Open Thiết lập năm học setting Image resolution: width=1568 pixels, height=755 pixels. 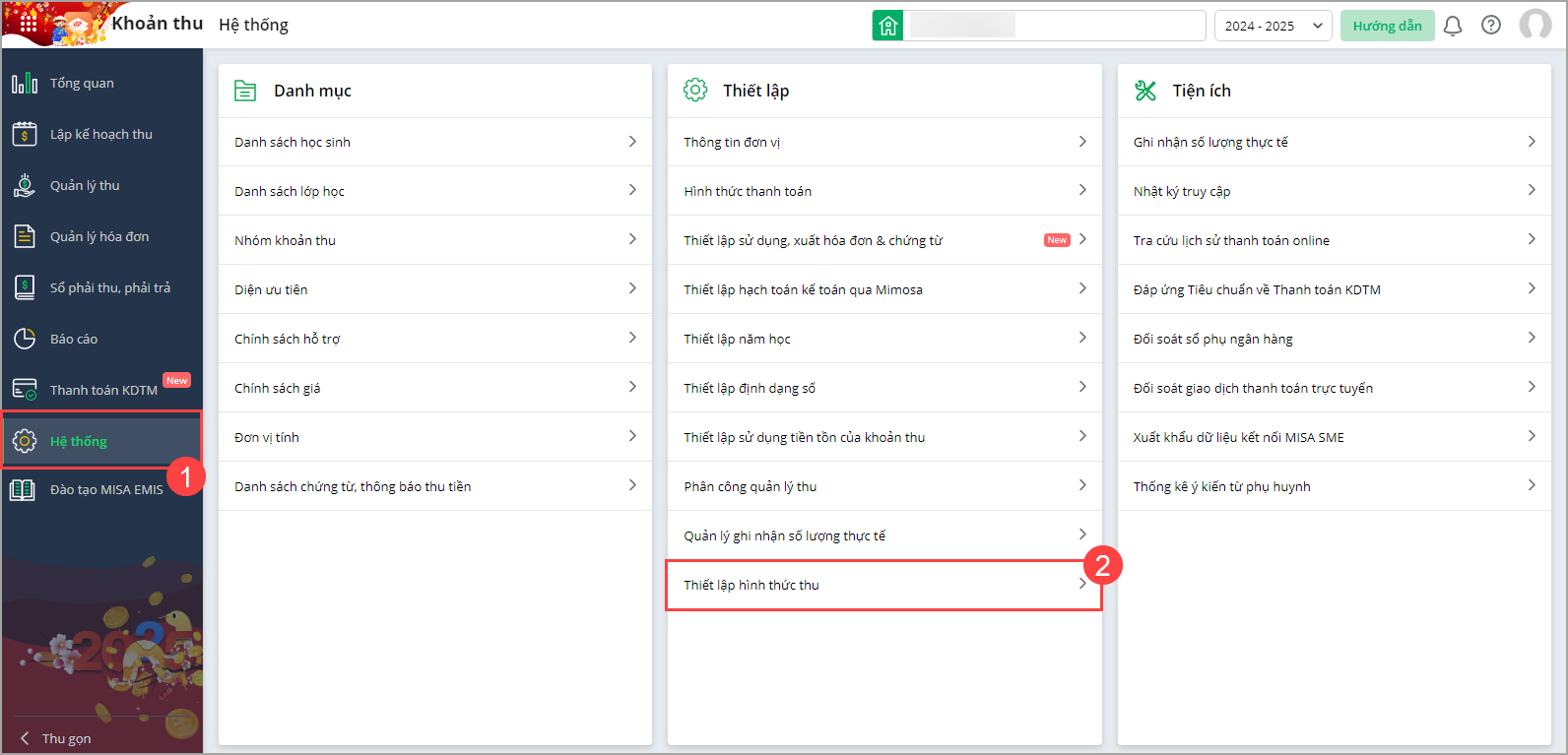pos(738,339)
